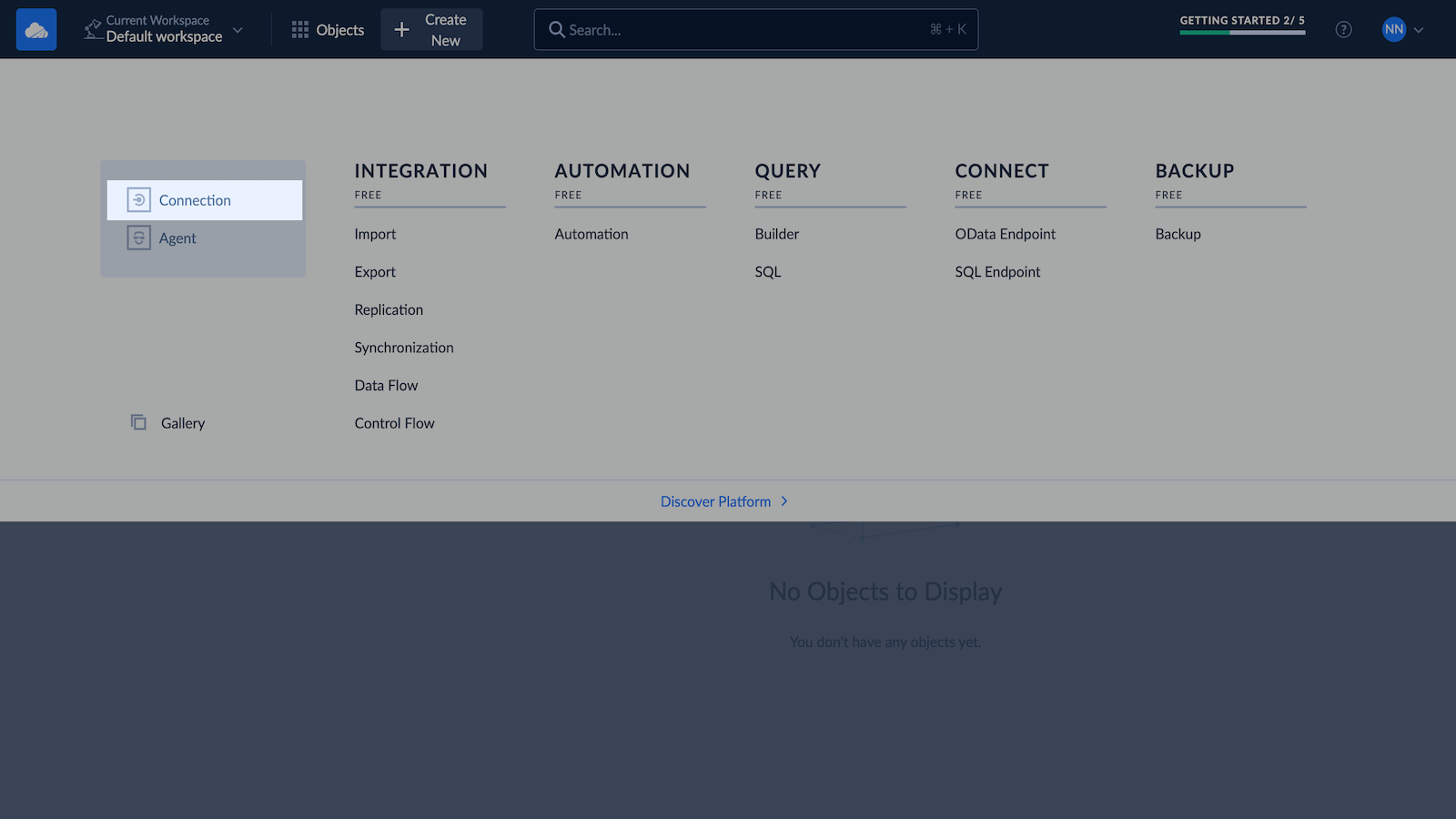The height and width of the screenshot is (819, 1456).
Task: Choose Replication from the Integration list
Action: [389, 309]
